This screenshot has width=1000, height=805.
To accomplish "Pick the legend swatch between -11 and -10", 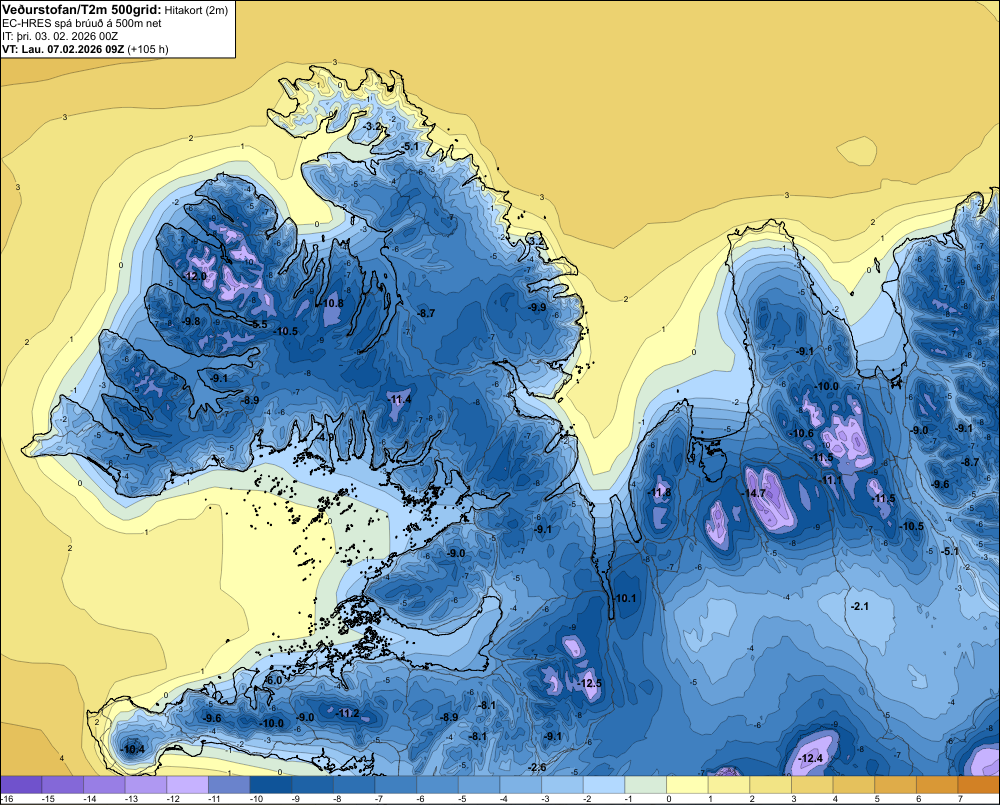I will tap(229, 785).
